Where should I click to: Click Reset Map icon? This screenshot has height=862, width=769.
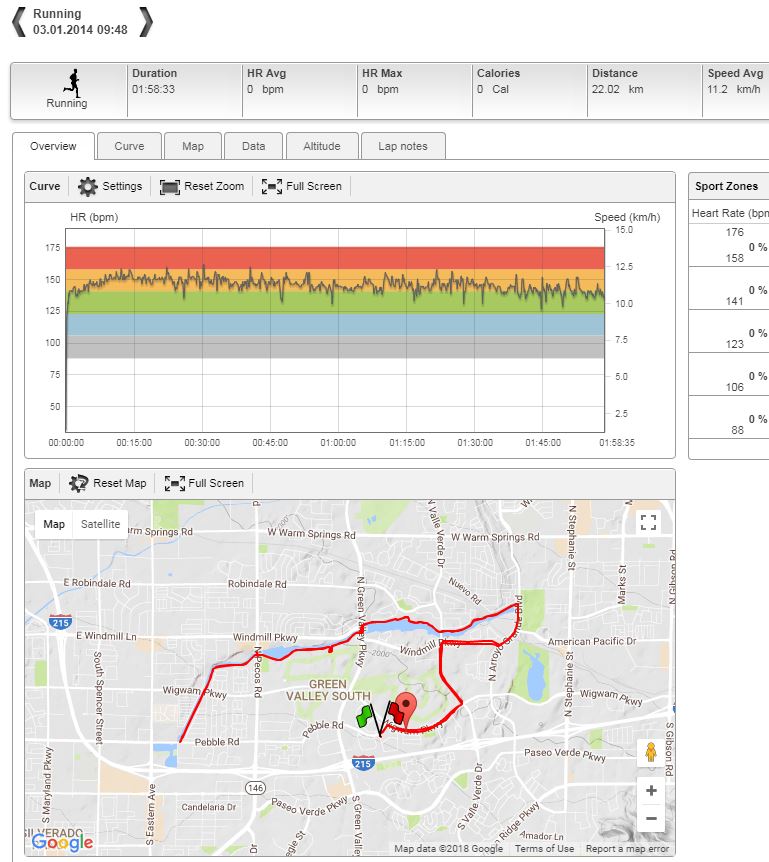pos(79,484)
